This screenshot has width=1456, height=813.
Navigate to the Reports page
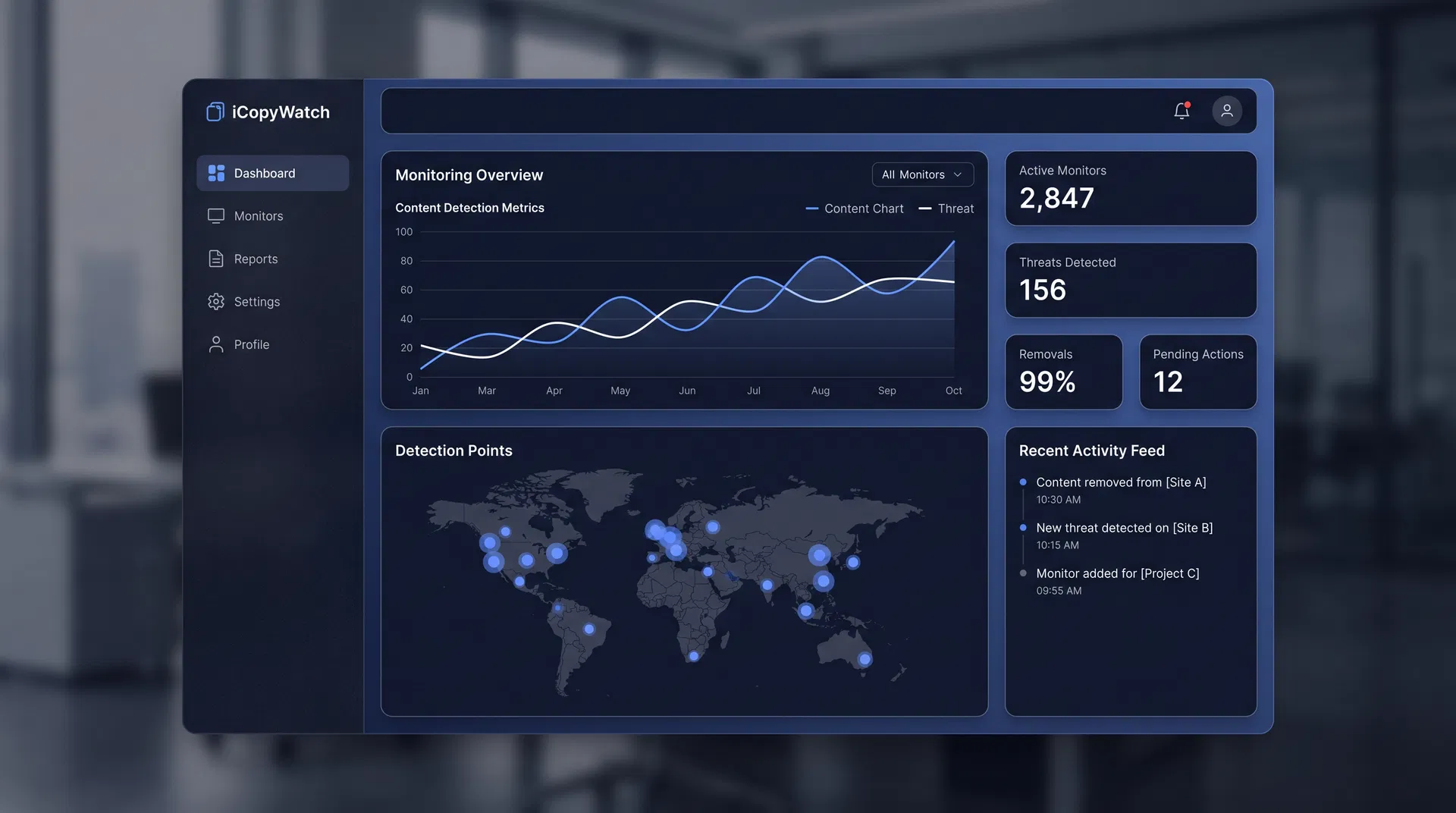tap(255, 259)
